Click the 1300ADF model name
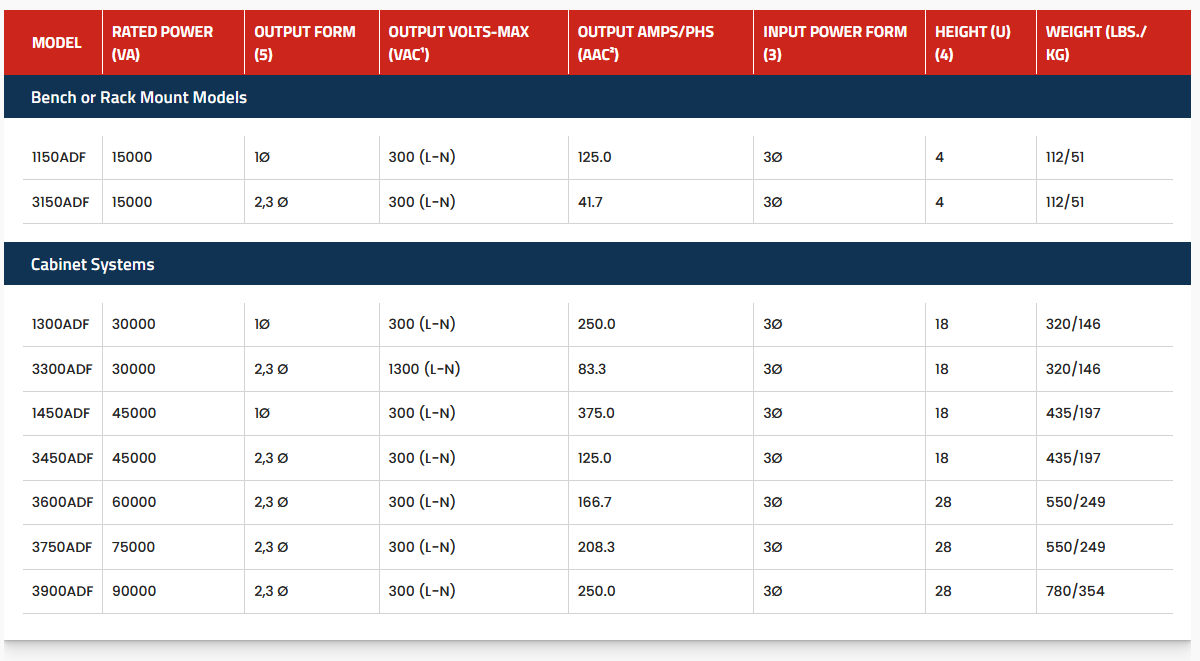The image size is (1200, 661). pyautogui.click(x=61, y=324)
